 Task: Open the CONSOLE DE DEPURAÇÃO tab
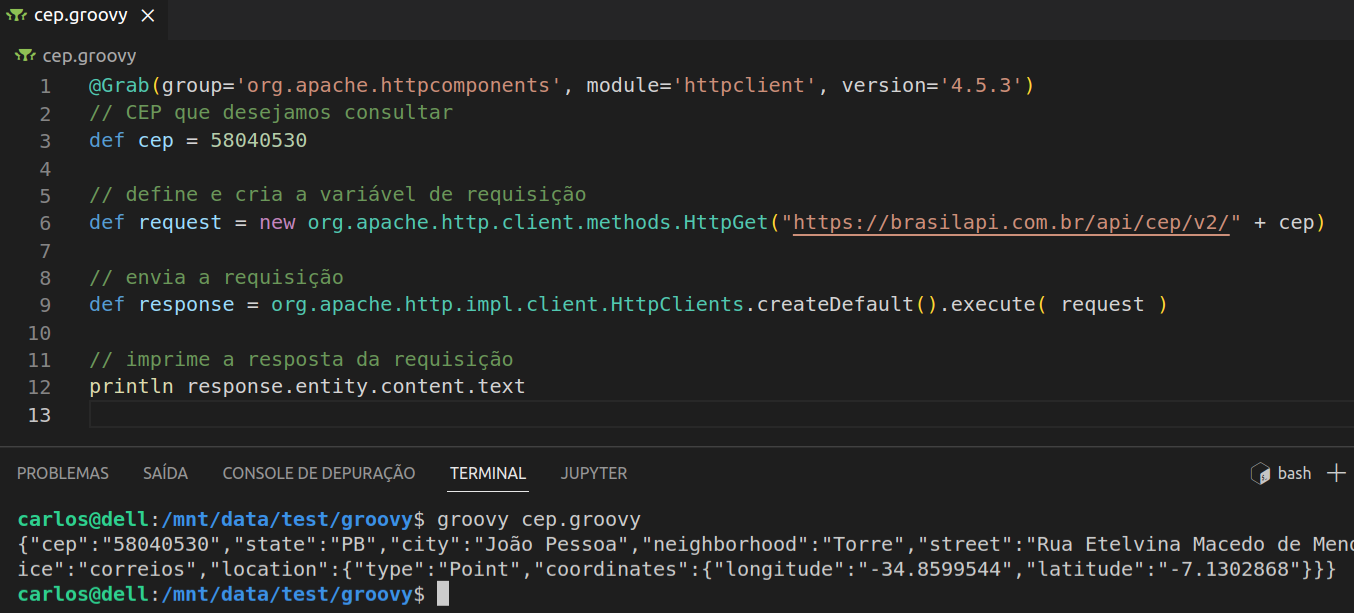pos(318,473)
